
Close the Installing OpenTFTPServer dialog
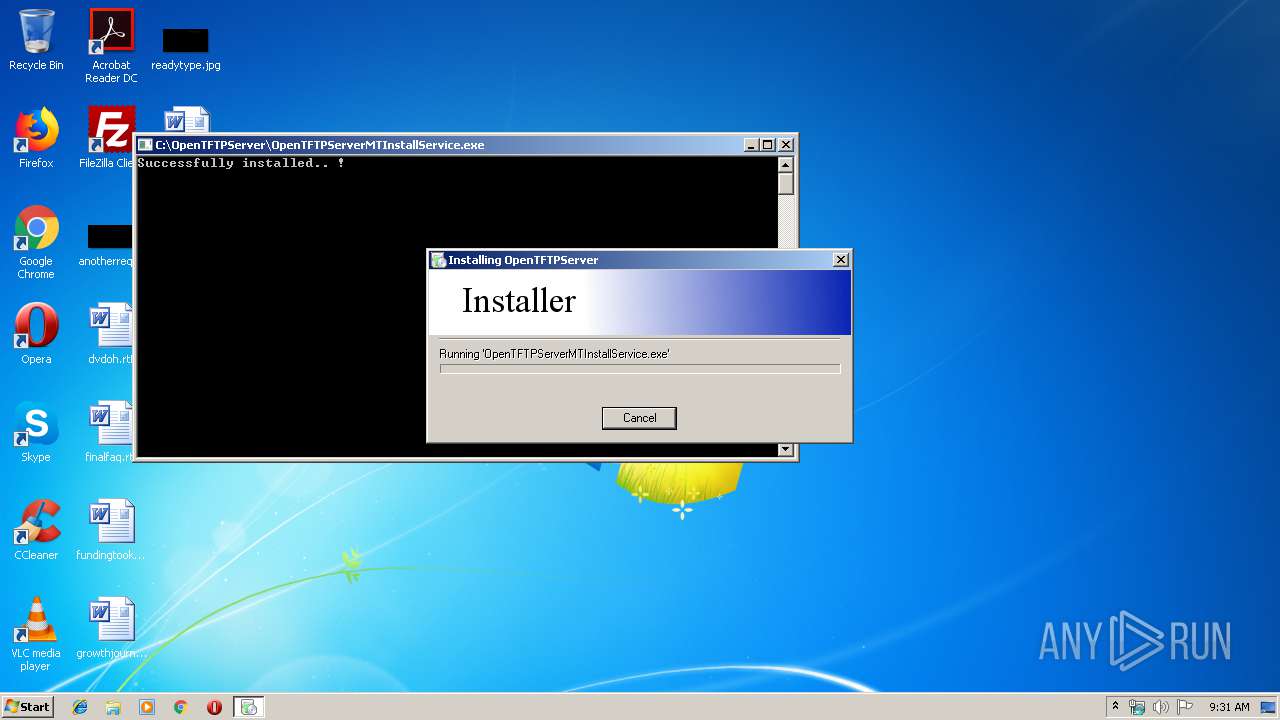click(x=841, y=260)
